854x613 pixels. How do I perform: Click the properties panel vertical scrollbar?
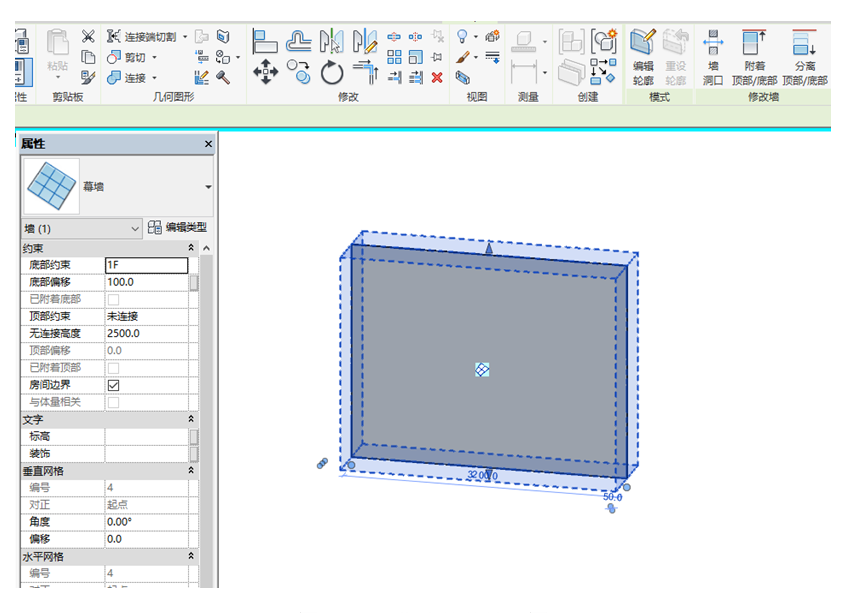click(x=207, y=400)
